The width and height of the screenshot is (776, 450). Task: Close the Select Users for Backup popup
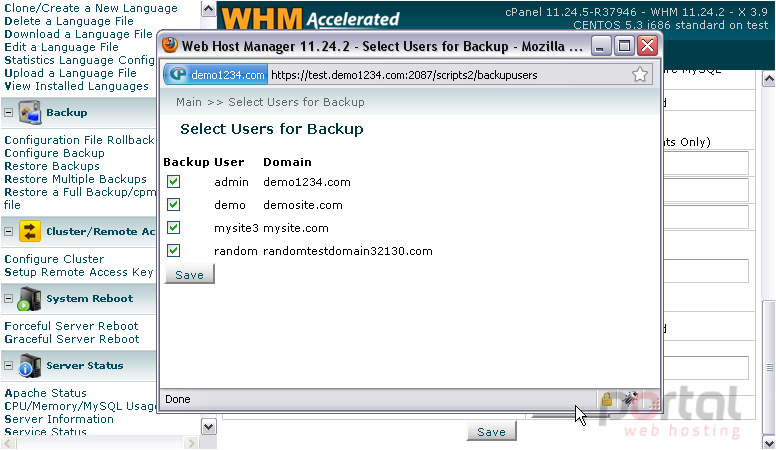coord(647,46)
